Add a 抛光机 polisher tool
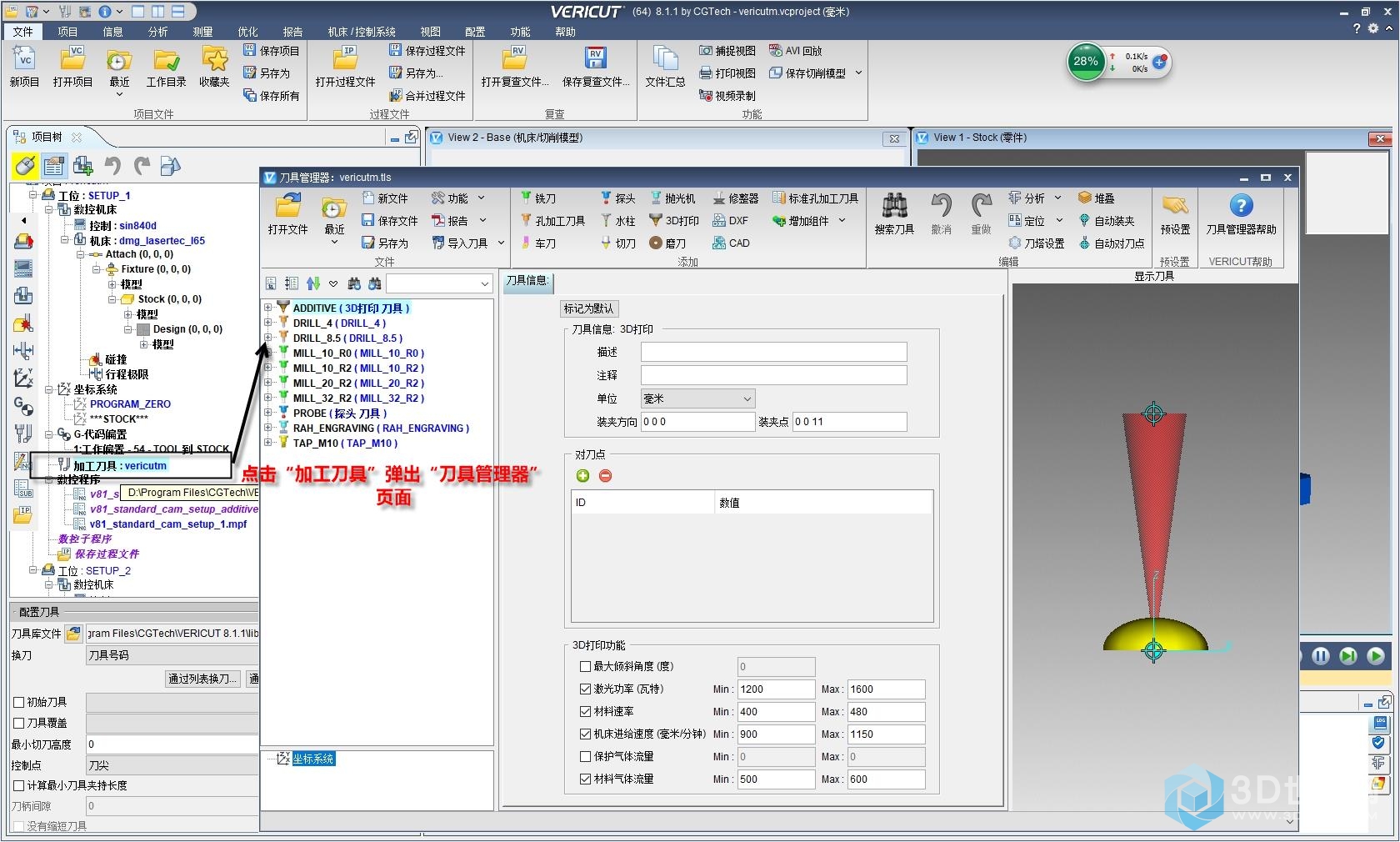The image size is (1400, 842). pos(672,198)
